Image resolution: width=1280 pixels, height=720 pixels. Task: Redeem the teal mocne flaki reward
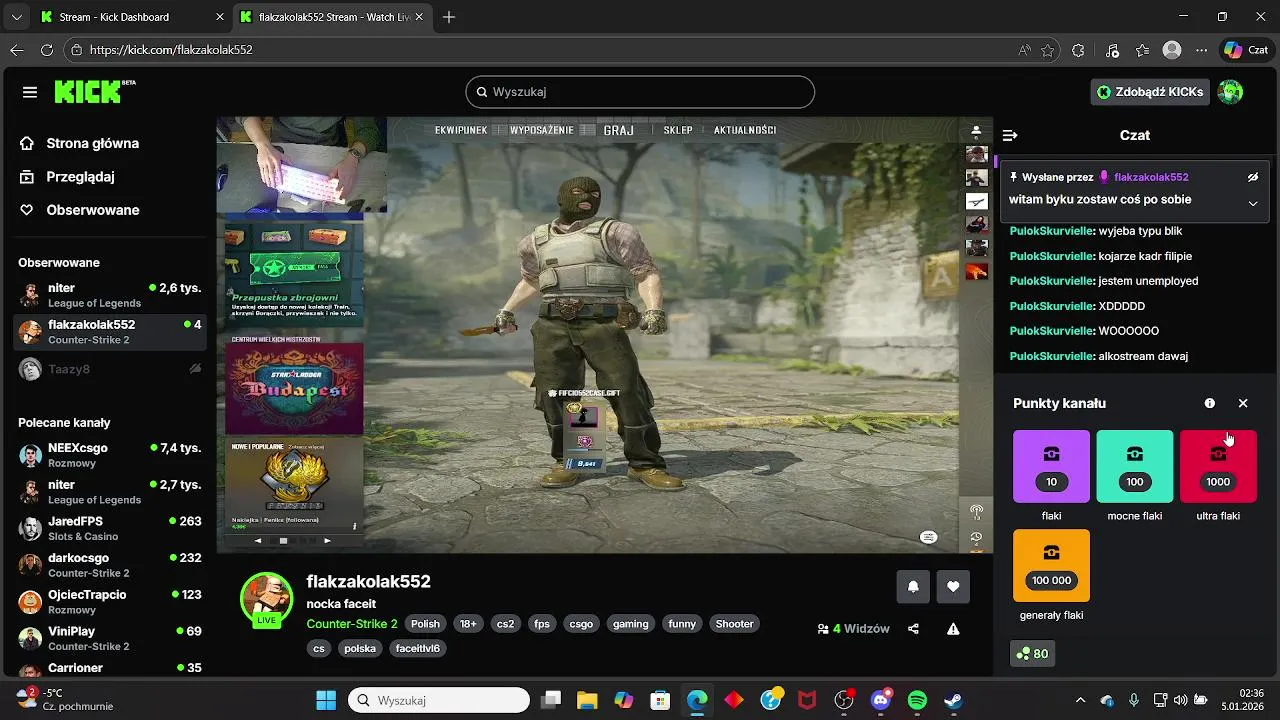pyautogui.click(x=1135, y=466)
